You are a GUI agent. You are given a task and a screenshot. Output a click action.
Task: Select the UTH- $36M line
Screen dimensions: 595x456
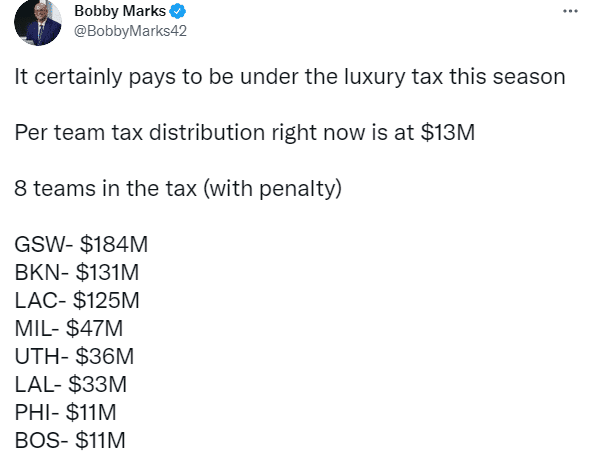pos(74,357)
